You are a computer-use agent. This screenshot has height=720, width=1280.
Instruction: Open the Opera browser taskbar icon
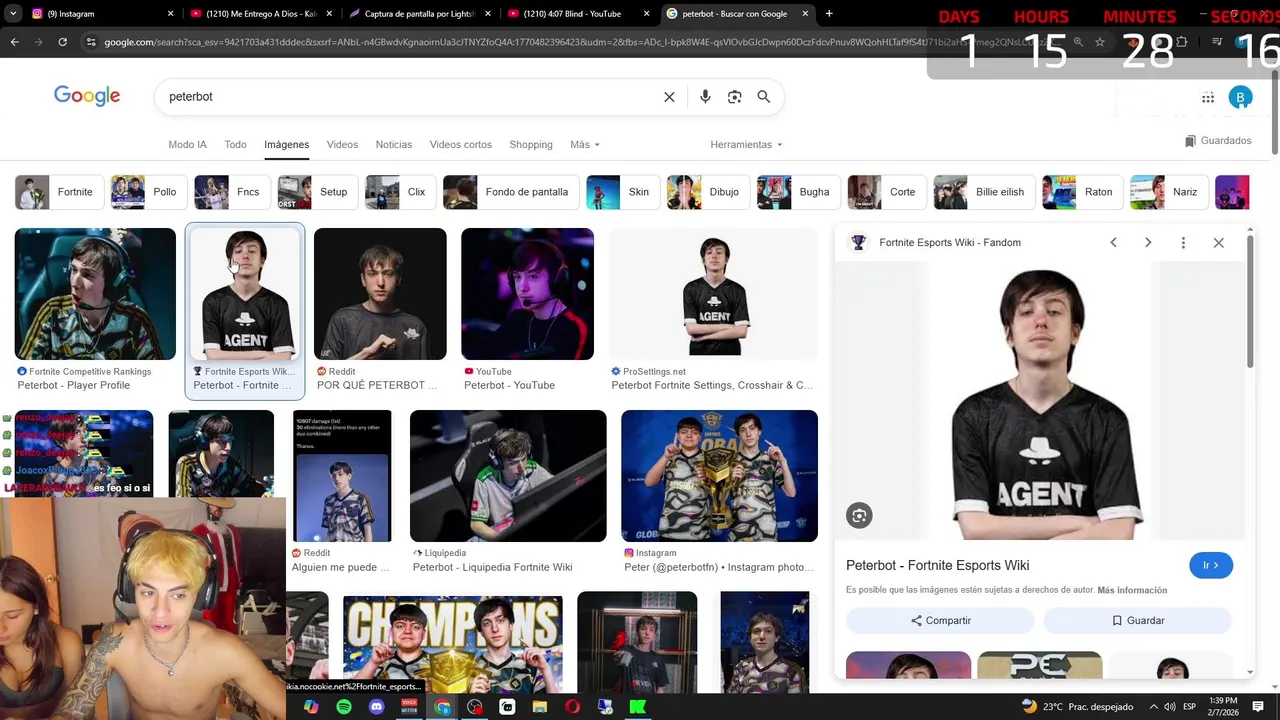click(572, 707)
